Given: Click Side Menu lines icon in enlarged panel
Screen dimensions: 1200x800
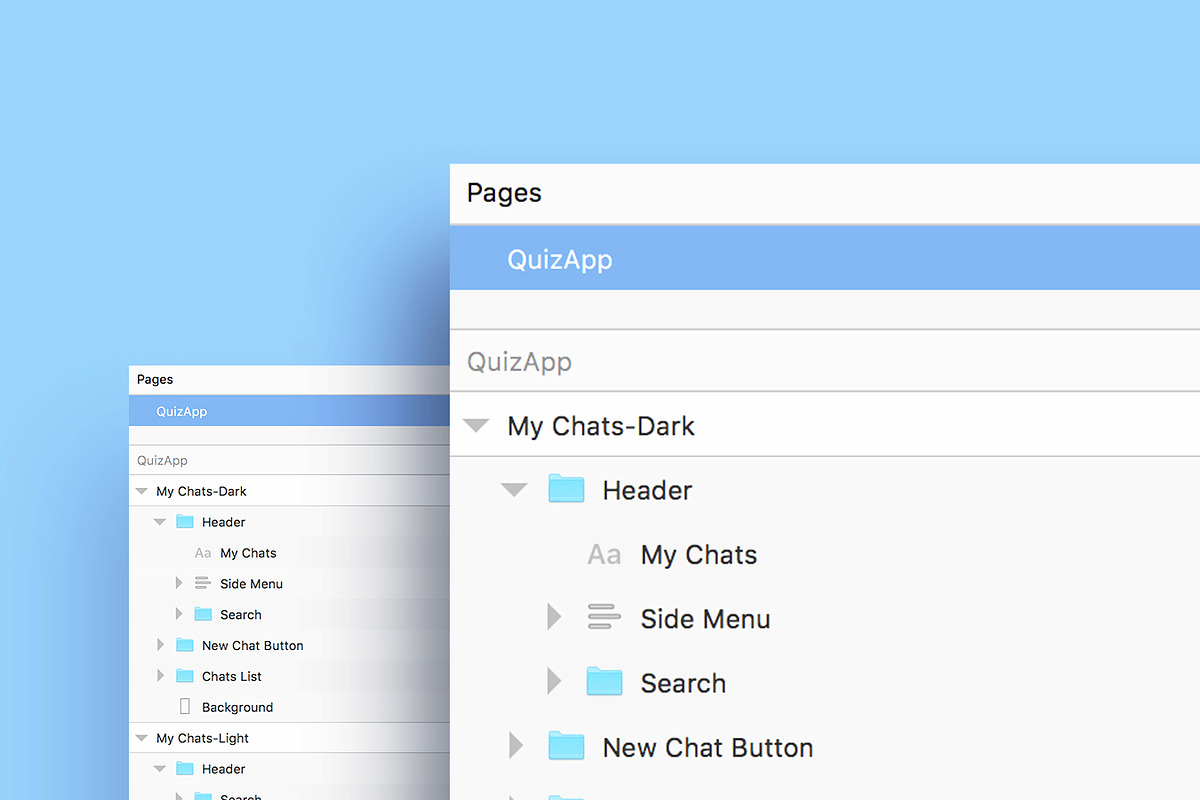Looking at the screenshot, I should tap(604, 618).
